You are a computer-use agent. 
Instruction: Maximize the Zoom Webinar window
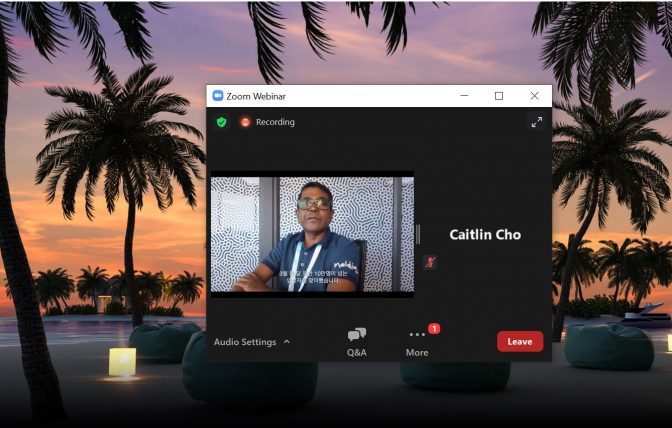click(499, 96)
